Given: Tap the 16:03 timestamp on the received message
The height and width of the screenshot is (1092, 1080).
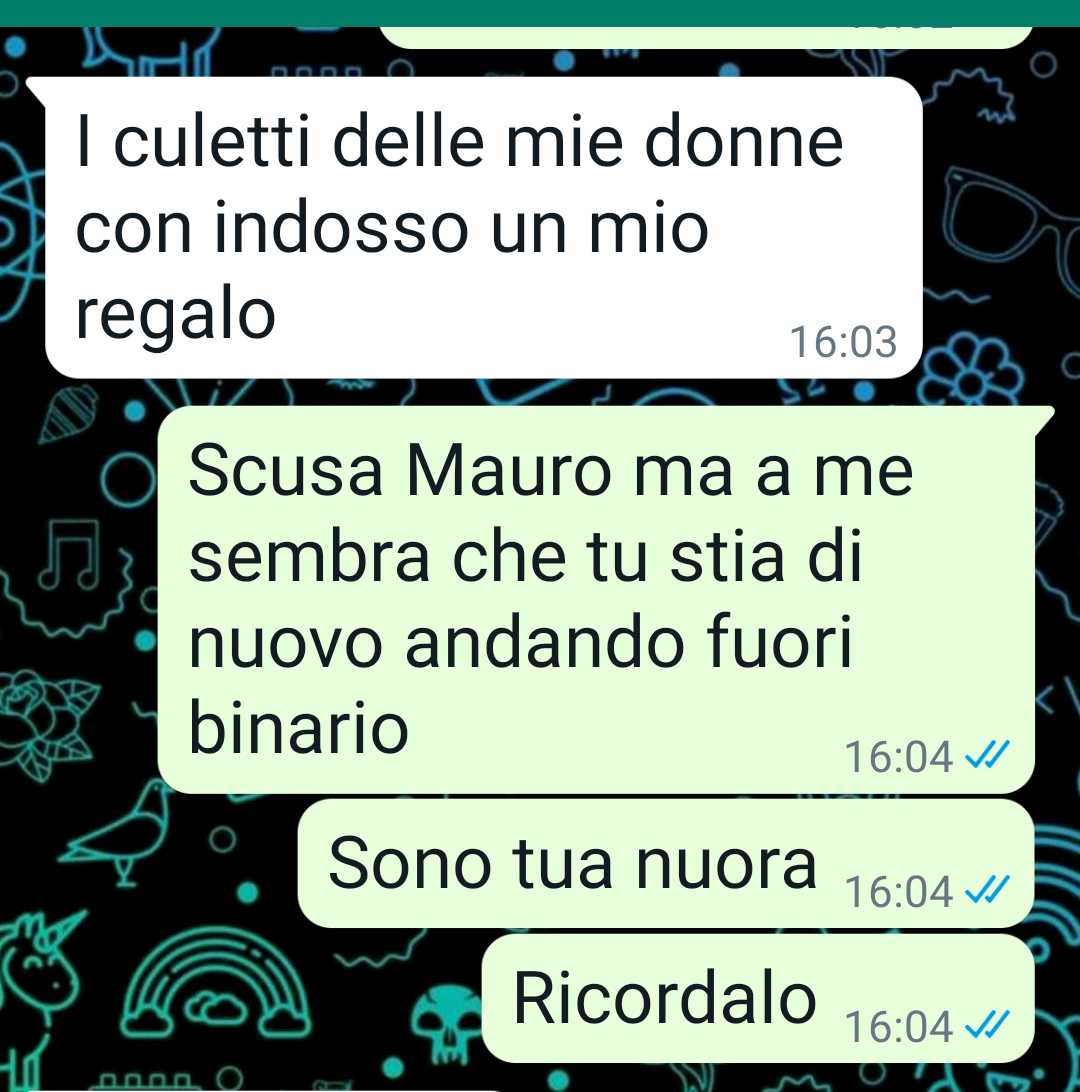Looking at the screenshot, I should pyautogui.click(x=843, y=342).
